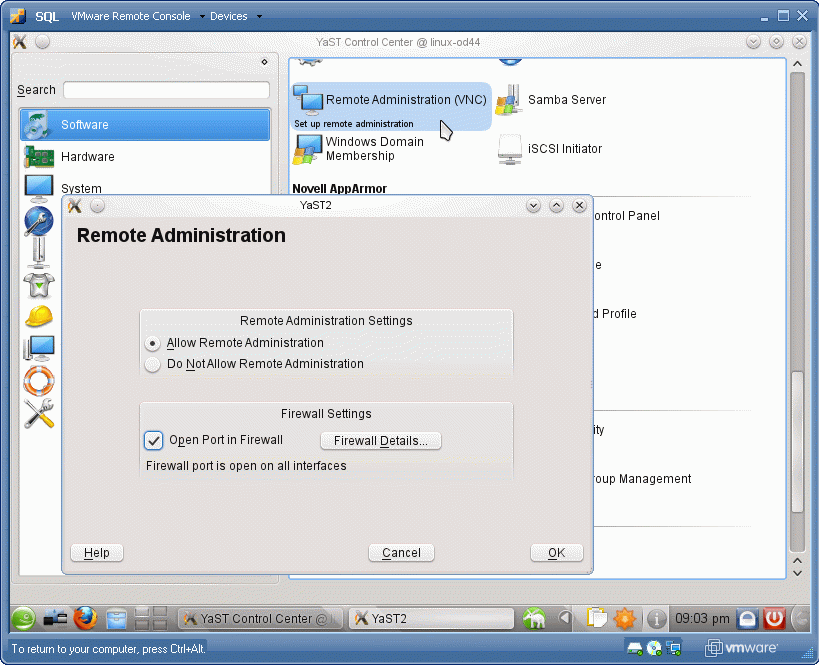Click scroll down arrow of module list

(797, 573)
